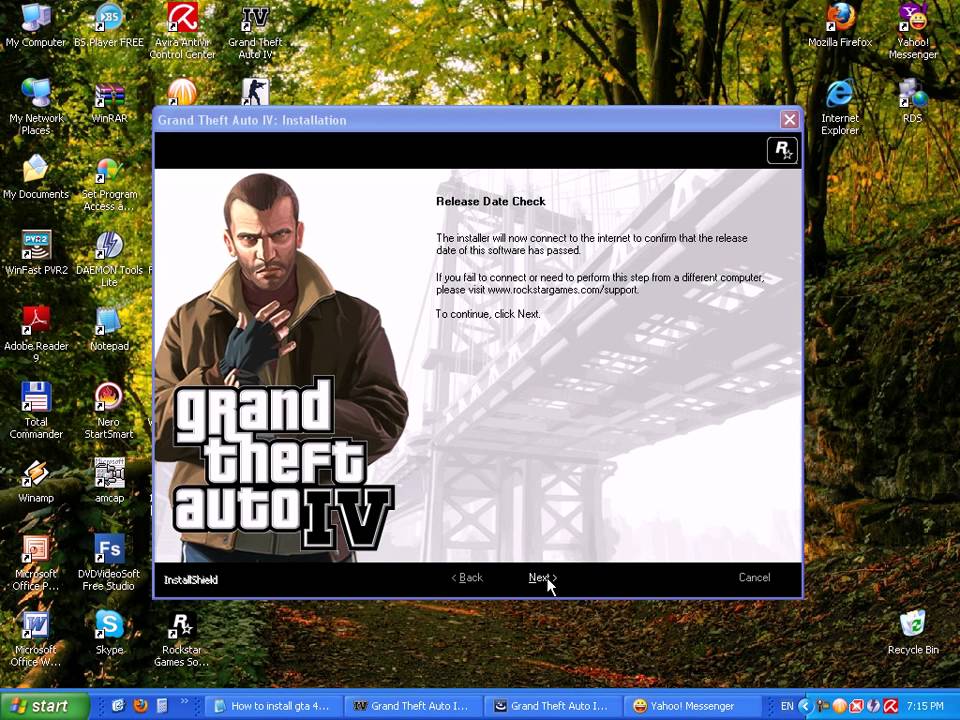Launch Mozilla Firefox desktop shortcut

coord(840,26)
